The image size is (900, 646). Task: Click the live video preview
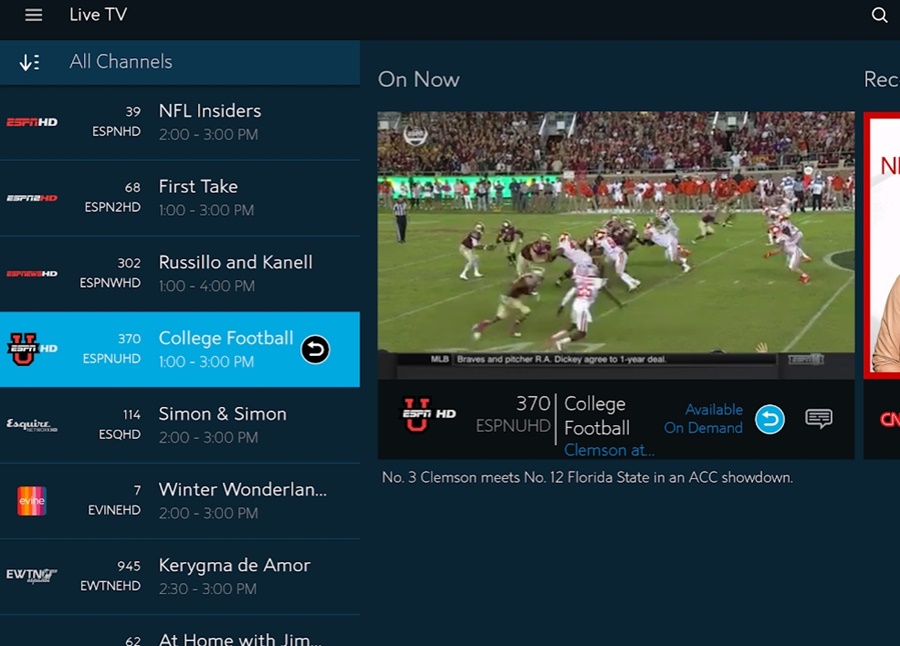point(616,245)
